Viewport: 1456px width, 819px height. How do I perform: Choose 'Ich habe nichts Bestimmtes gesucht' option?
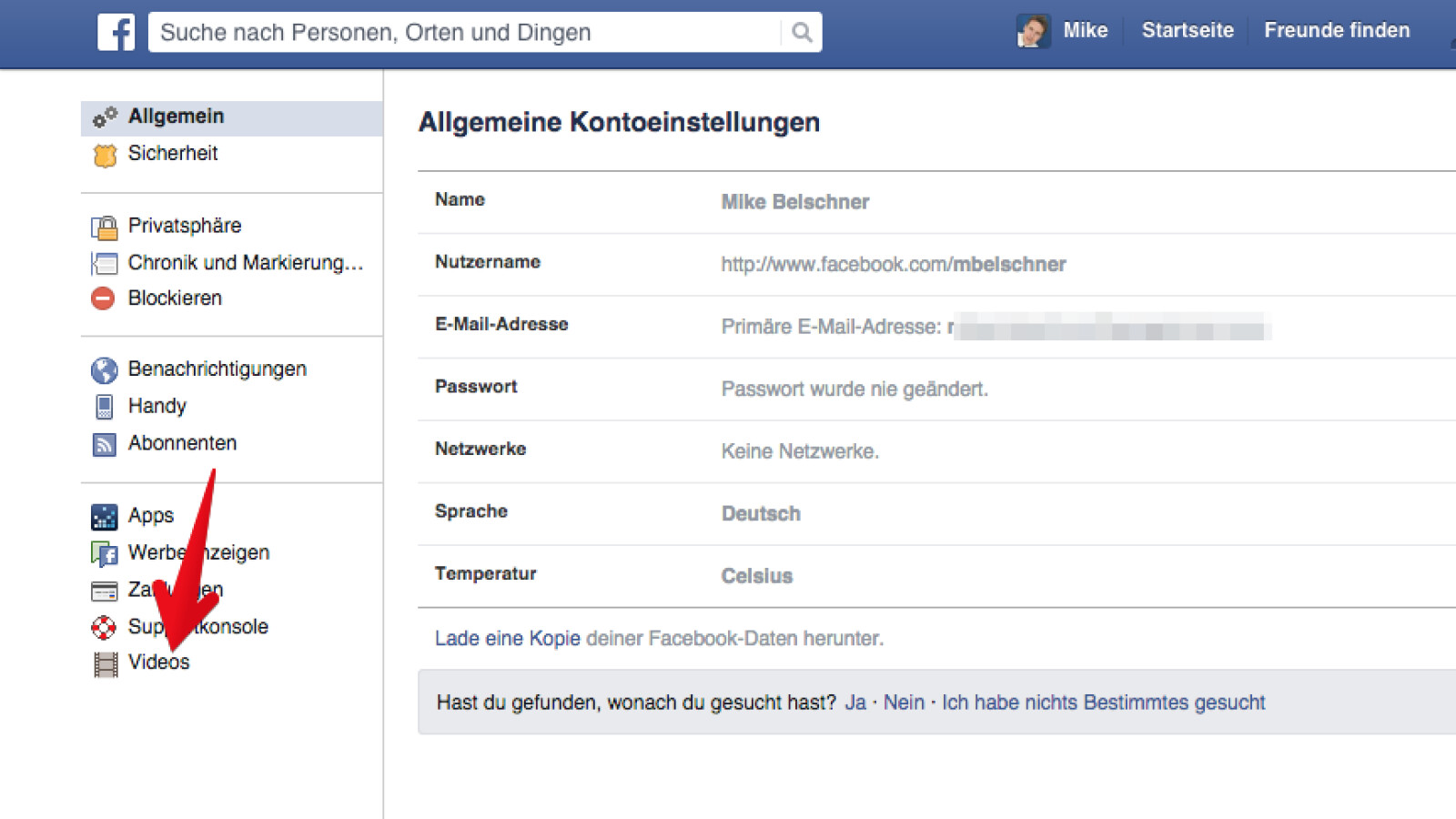coord(1103,703)
